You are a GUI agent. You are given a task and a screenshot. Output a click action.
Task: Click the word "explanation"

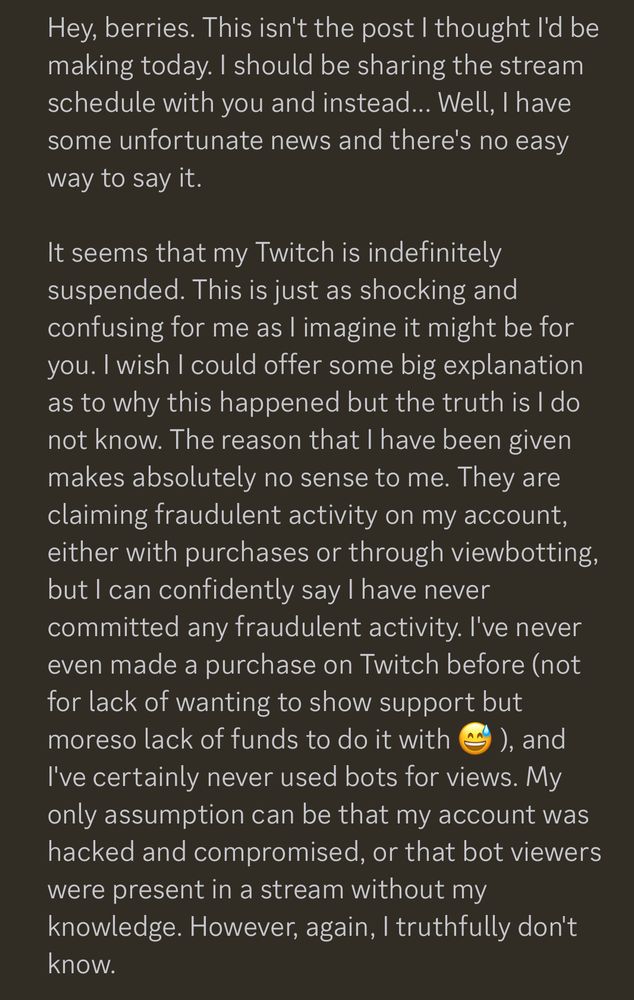click(512, 365)
